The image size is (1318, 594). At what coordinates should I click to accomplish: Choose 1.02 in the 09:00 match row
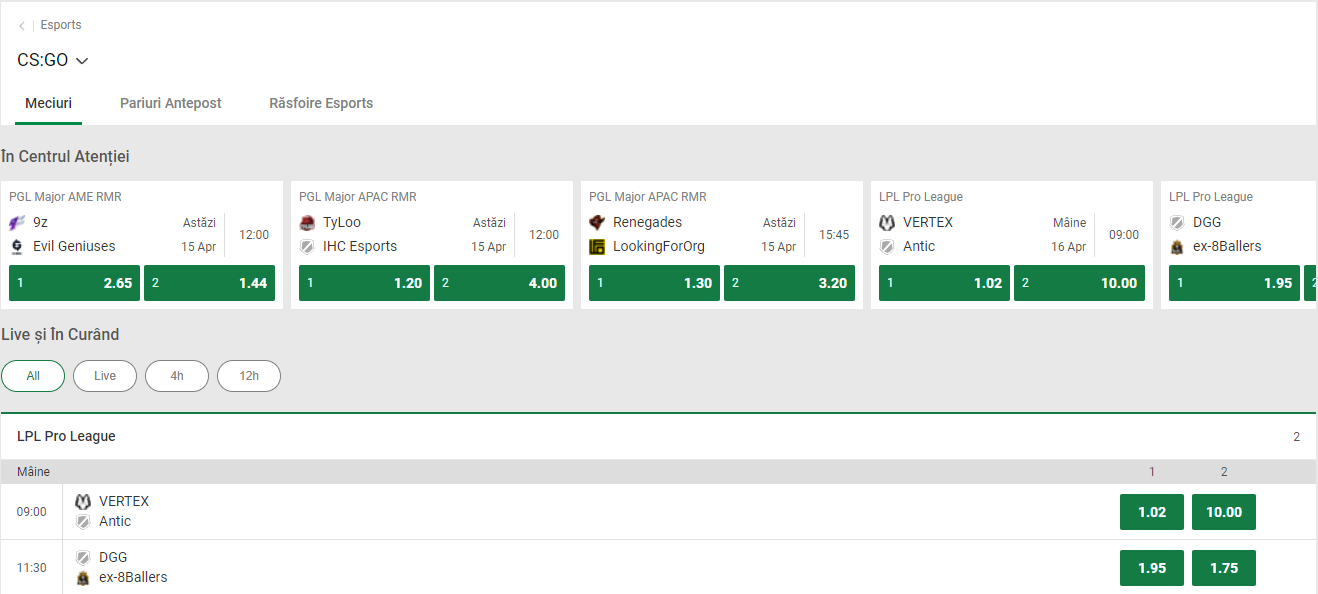tap(1152, 512)
